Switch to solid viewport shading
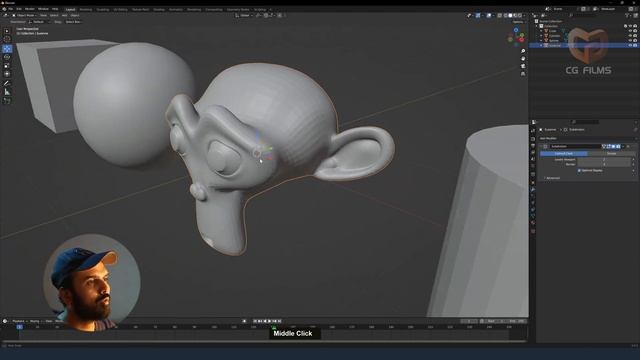The image size is (640, 360). [510, 15]
